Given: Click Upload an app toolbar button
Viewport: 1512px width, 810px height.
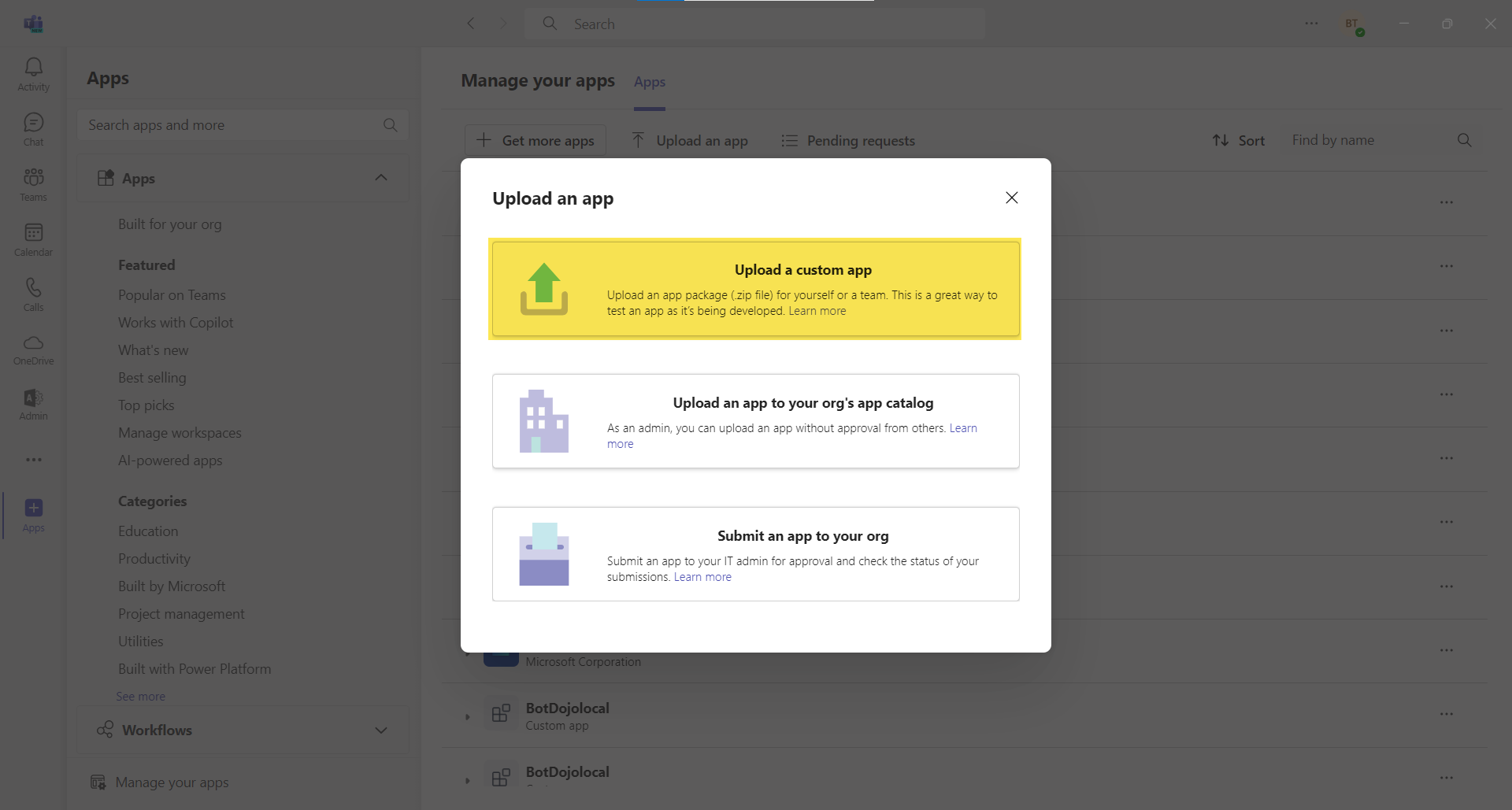Looking at the screenshot, I should [690, 140].
